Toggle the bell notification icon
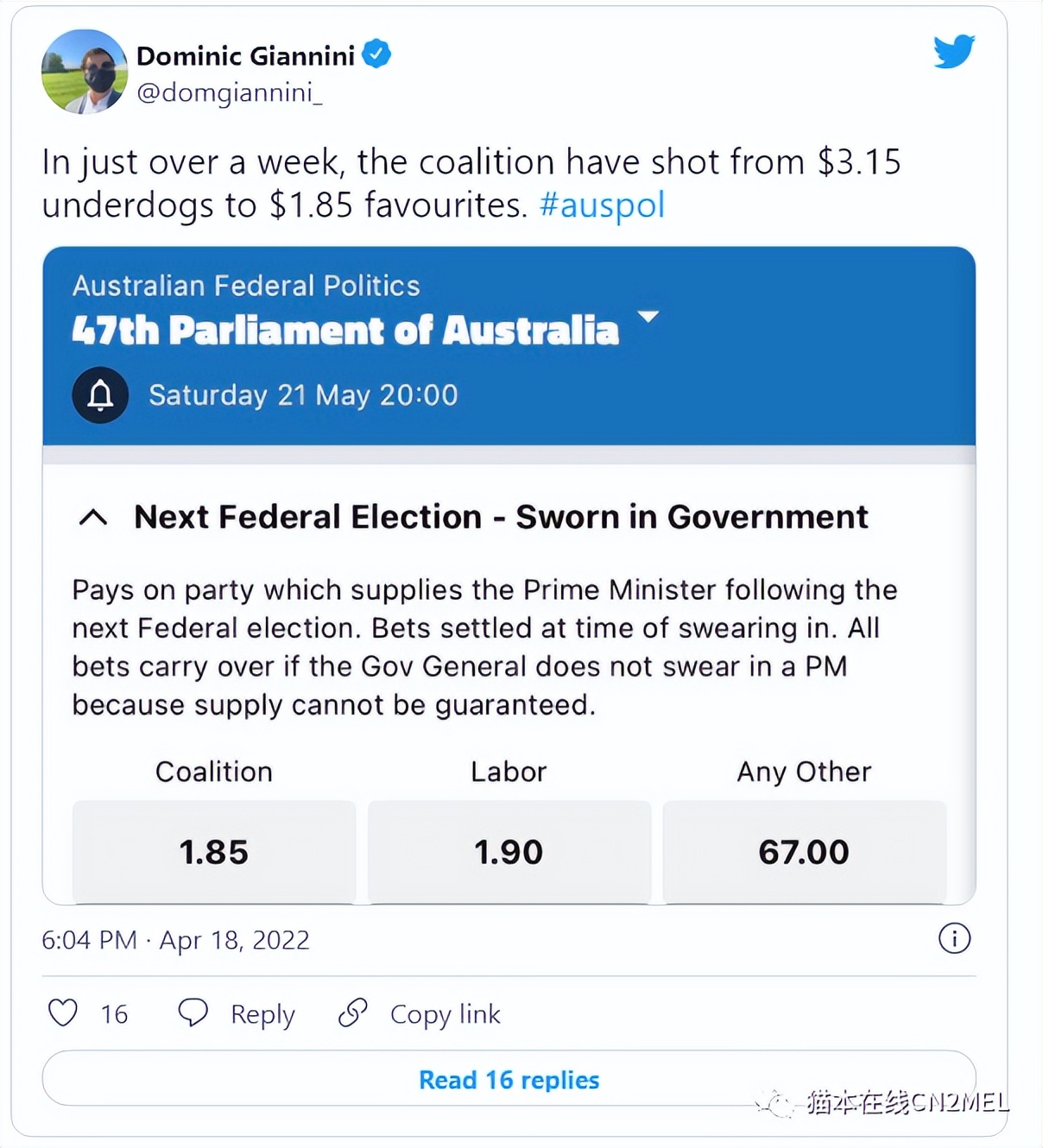Viewport: 1043px width, 1148px height. coord(100,395)
